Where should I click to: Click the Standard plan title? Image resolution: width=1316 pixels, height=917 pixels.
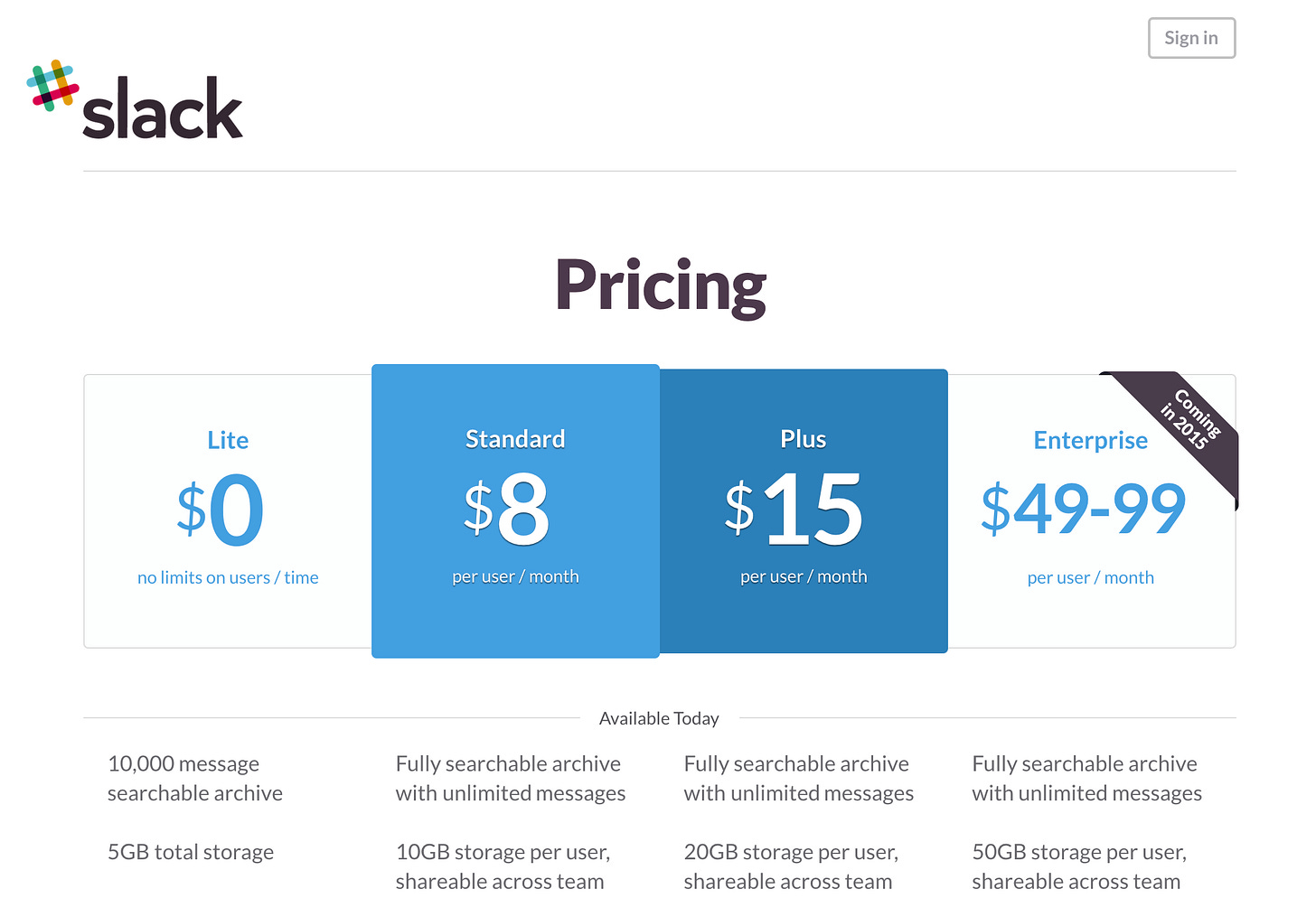515,439
